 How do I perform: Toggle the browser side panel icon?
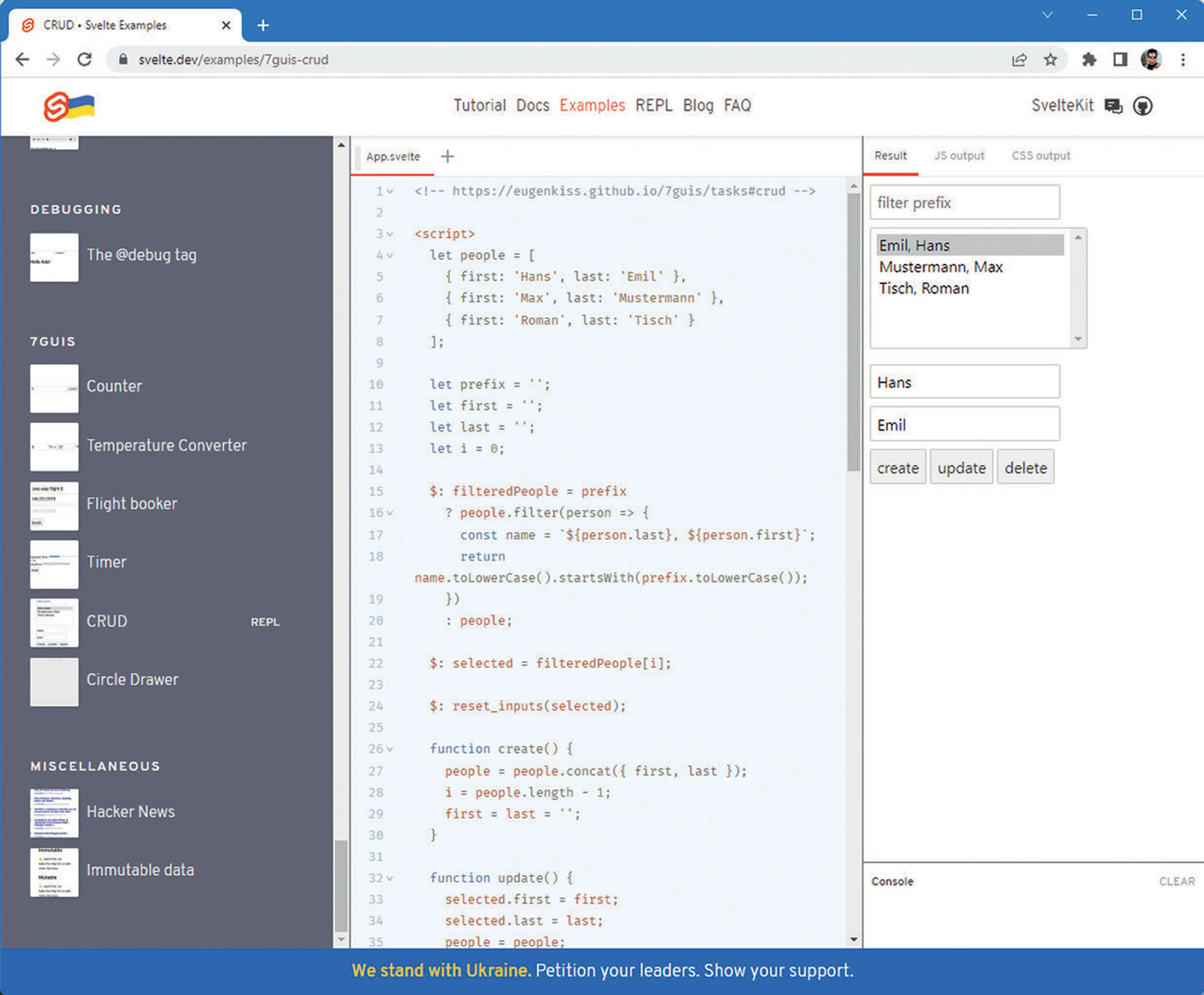1120,60
